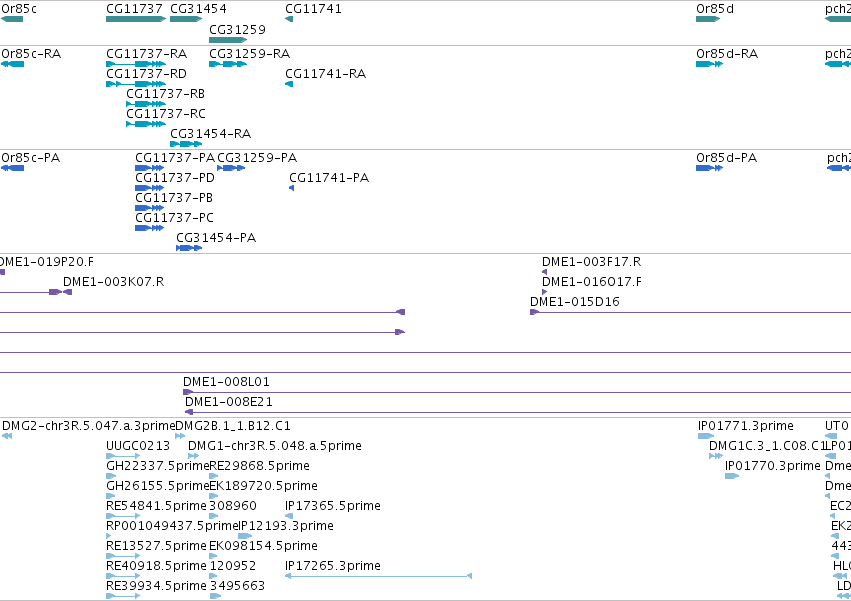The width and height of the screenshot is (851, 601).
Task: Select the Or85c gene arrow glyph
Action: [x=12, y=19]
